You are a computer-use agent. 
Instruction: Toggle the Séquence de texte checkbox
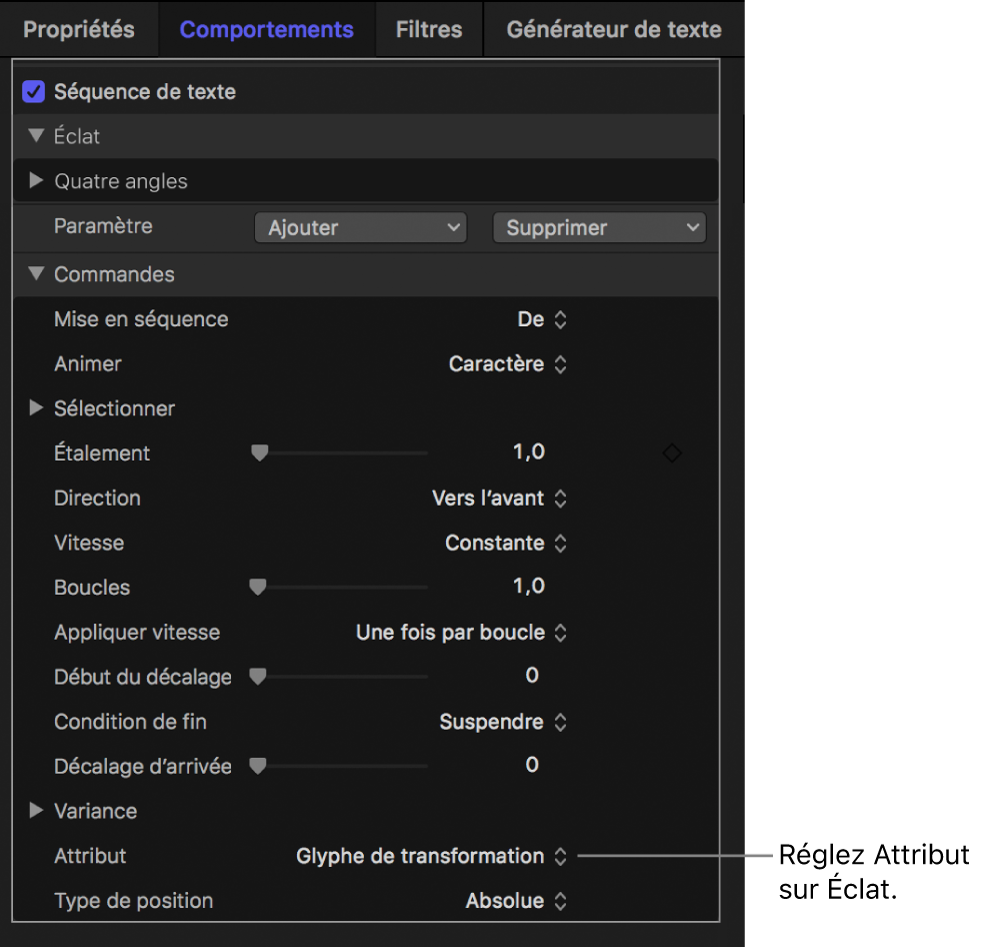(34, 93)
